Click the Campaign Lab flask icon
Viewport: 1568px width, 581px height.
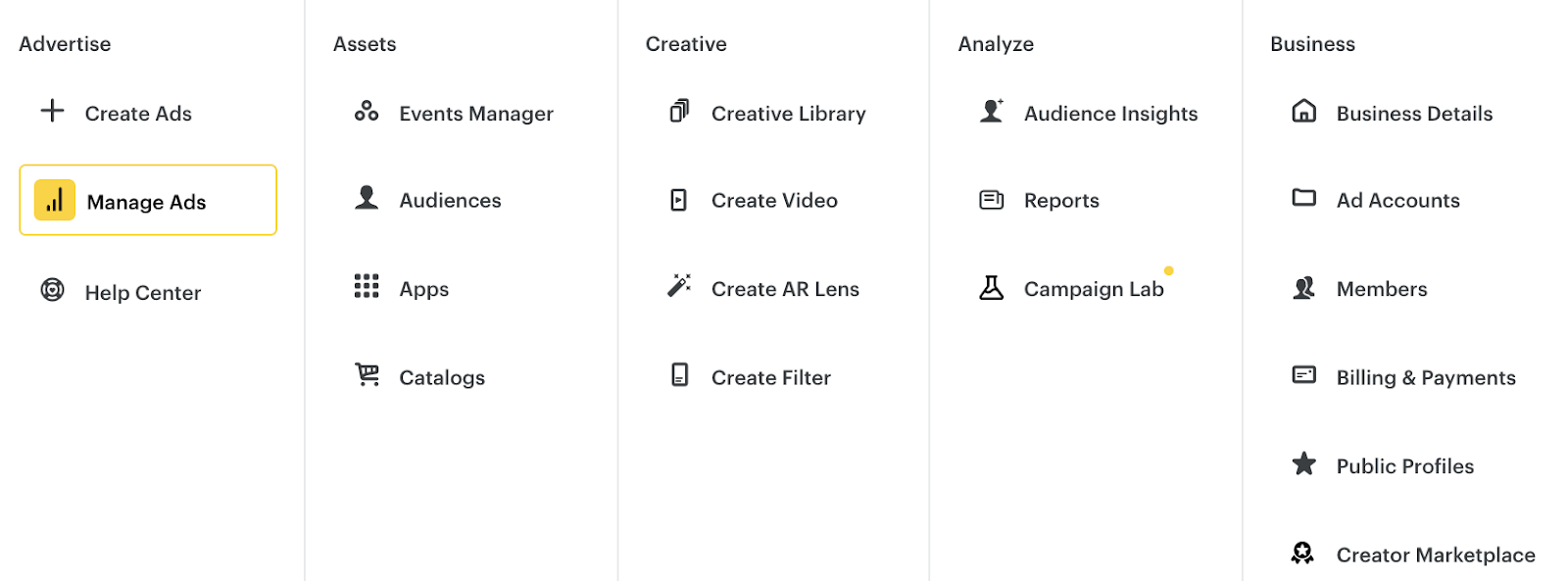992,287
